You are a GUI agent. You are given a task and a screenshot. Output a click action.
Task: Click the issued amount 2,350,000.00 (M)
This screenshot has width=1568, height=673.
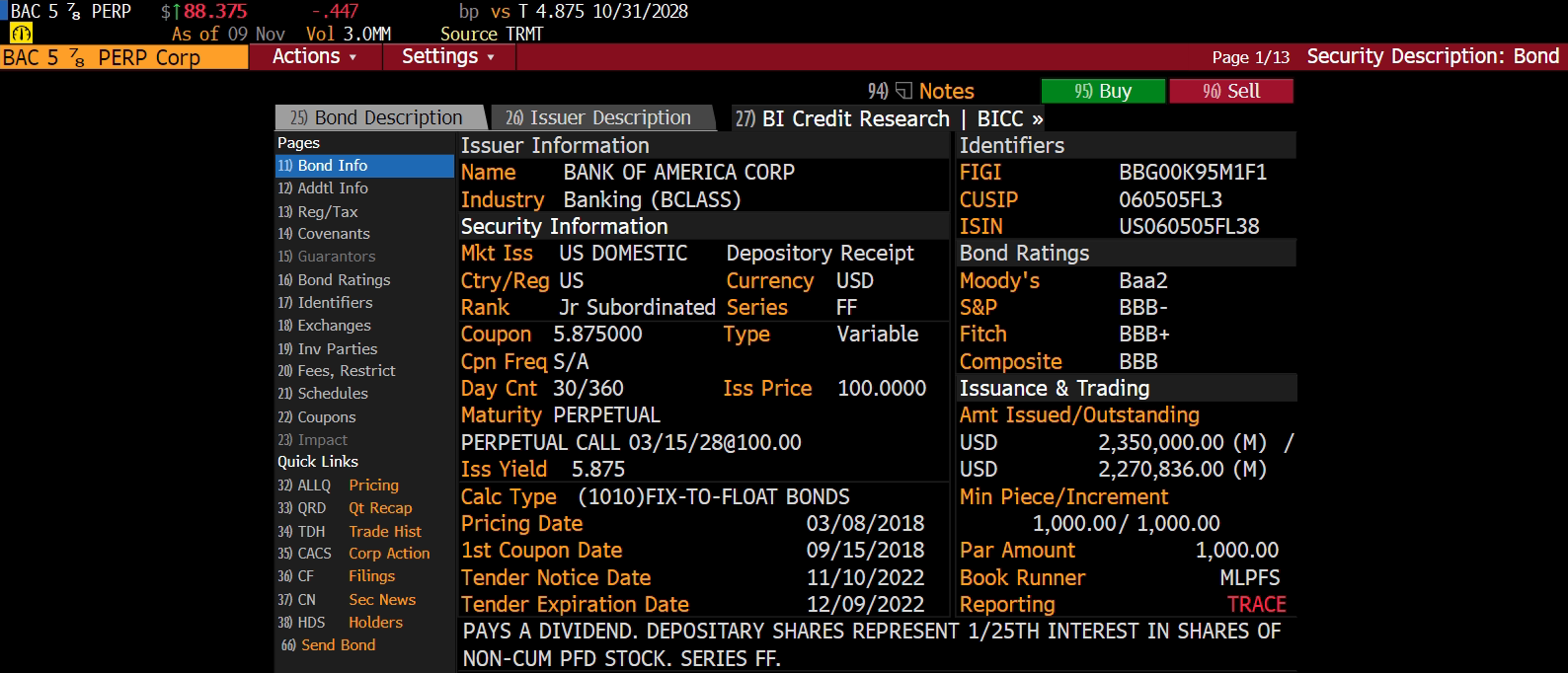click(x=1183, y=443)
